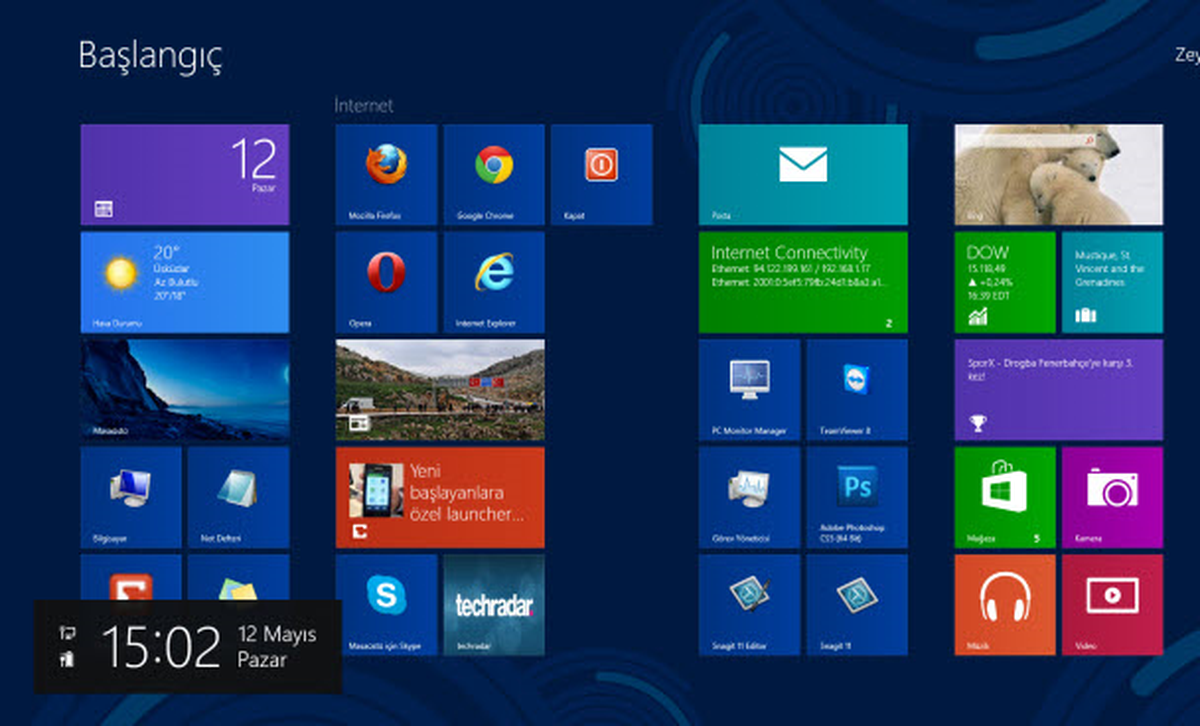Open the Bing polar bear tile
The width and height of the screenshot is (1200, 726).
click(x=1059, y=175)
